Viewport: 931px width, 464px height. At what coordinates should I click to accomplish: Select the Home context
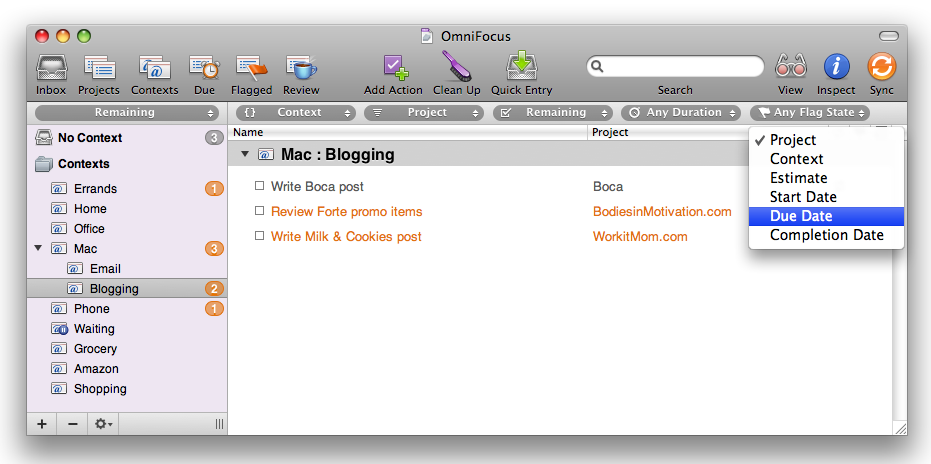click(x=127, y=209)
